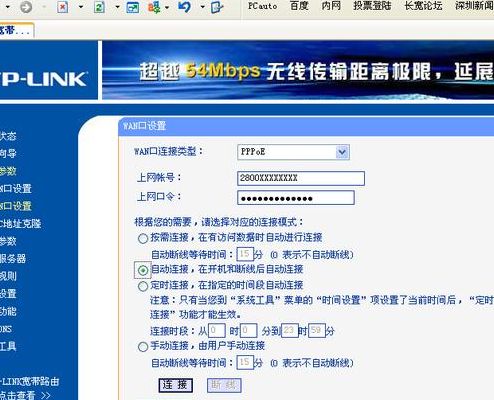Click the 上网口令 password field
Viewport: 494px width, 400px height.
pyautogui.click(x=296, y=198)
